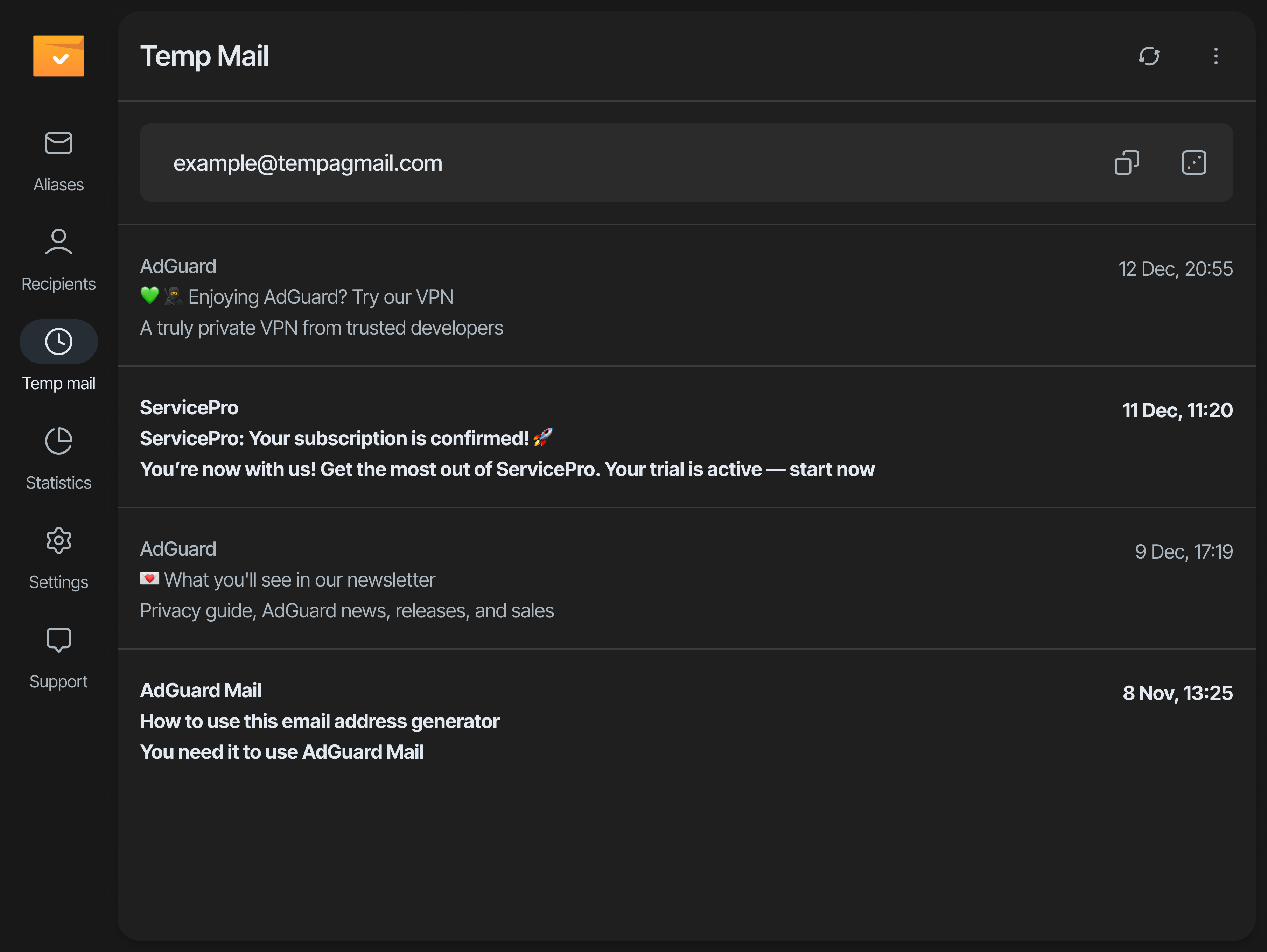Go to the Recipients page
The height and width of the screenshot is (952, 1267).
(x=58, y=242)
